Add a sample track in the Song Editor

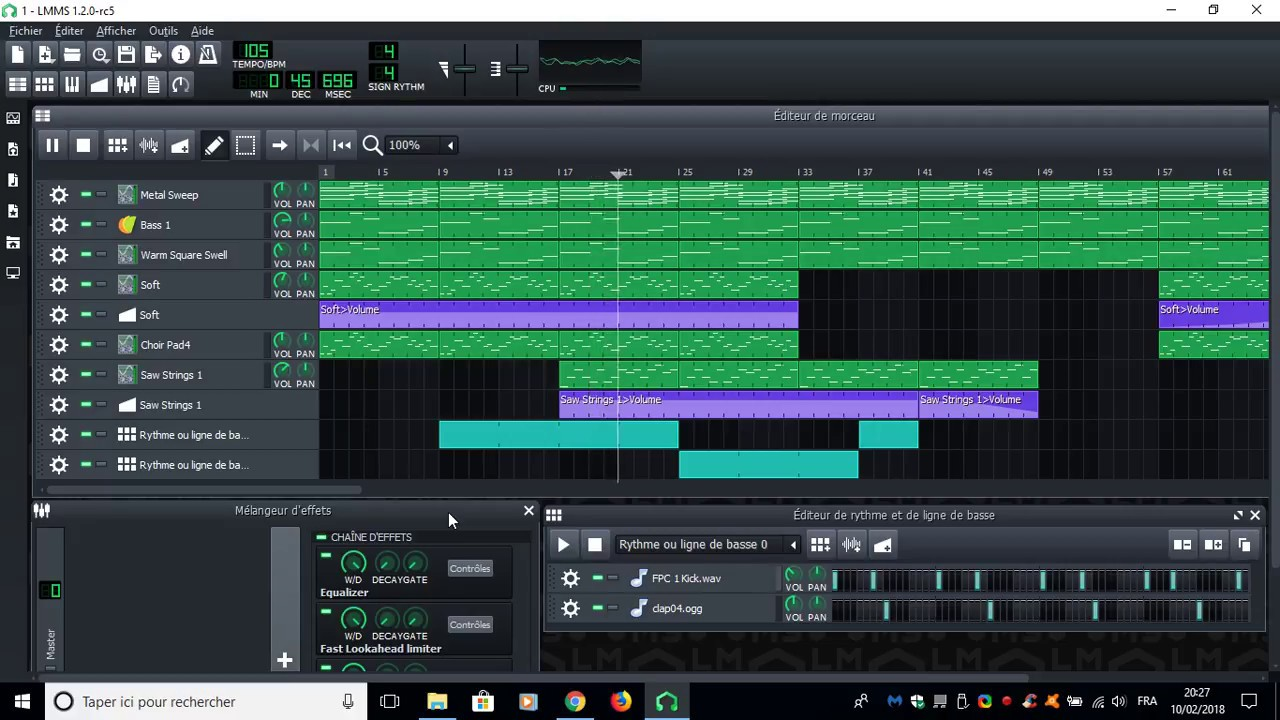pos(148,146)
